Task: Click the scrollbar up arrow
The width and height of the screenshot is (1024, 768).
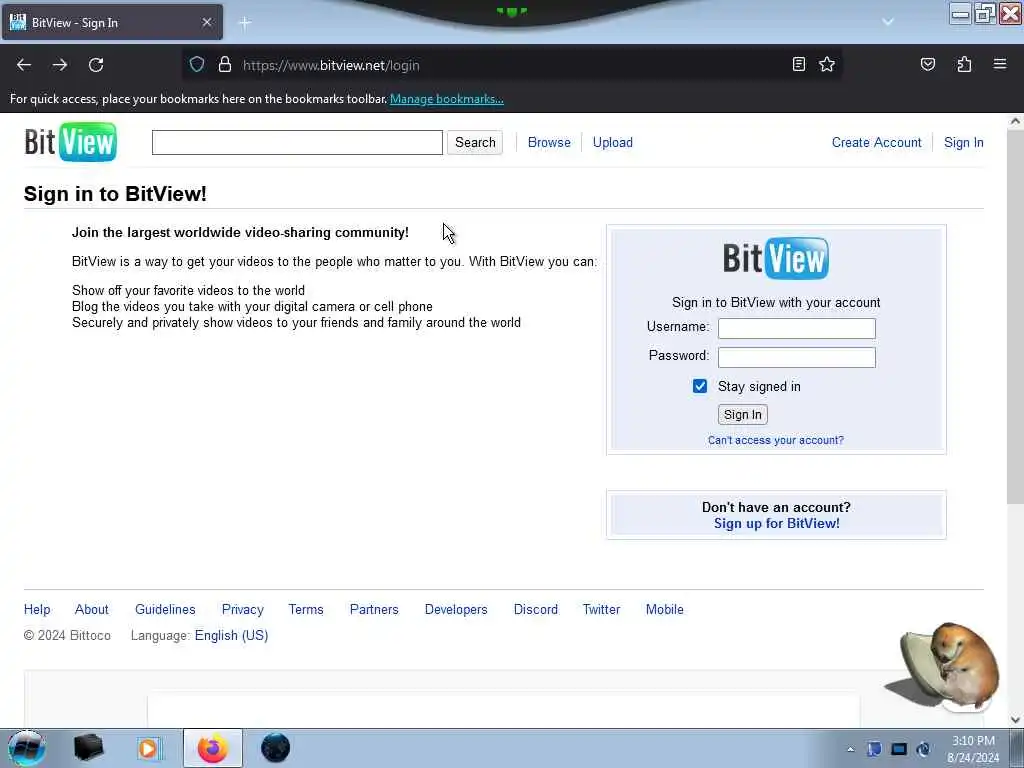Action: tap(1015, 121)
